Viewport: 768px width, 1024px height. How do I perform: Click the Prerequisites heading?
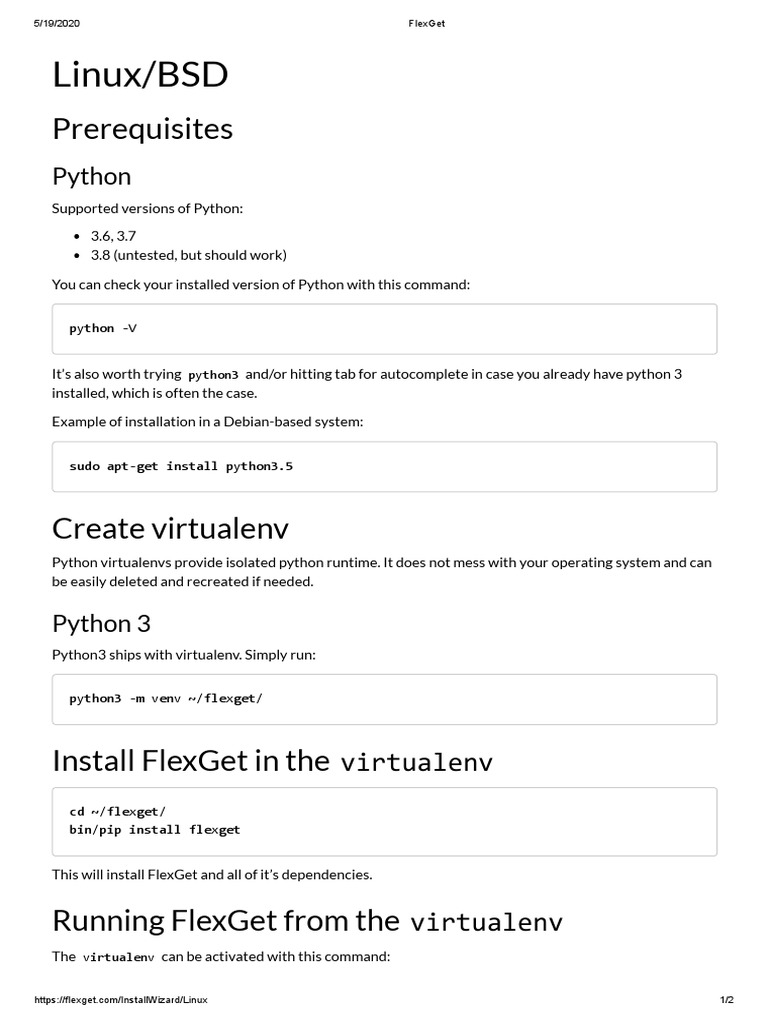[x=142, y=129]
